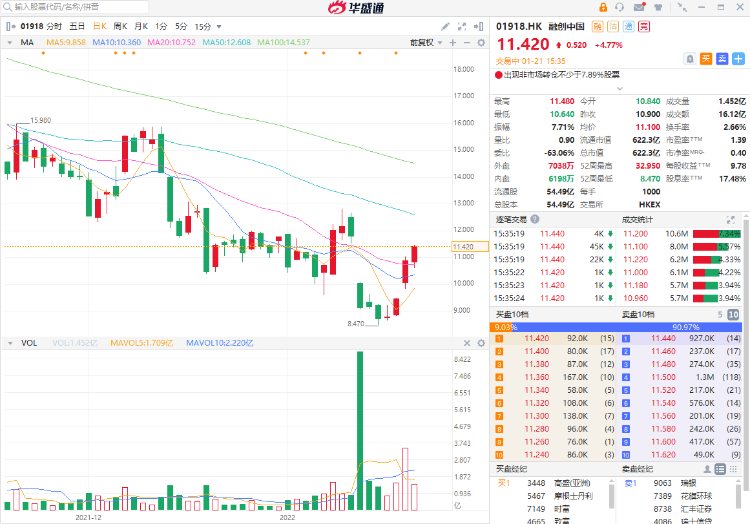The image size is (750, 524).
Task: Click sell broker 瑞银 row
Action: point(679,483)
